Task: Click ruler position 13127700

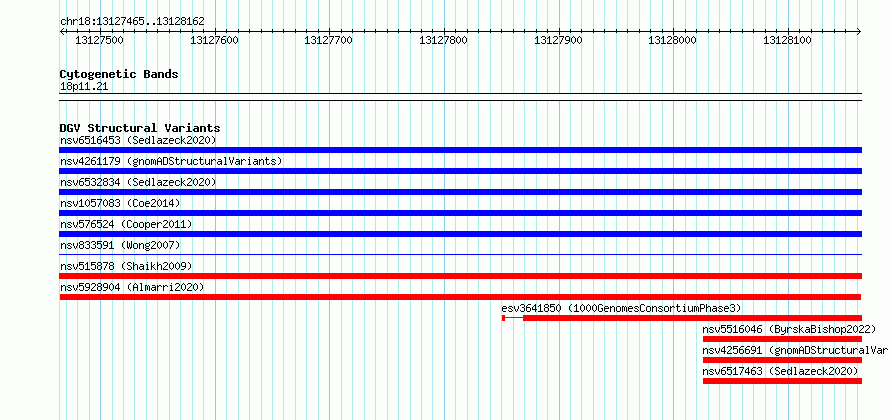Action: click(x=329, y=40)
